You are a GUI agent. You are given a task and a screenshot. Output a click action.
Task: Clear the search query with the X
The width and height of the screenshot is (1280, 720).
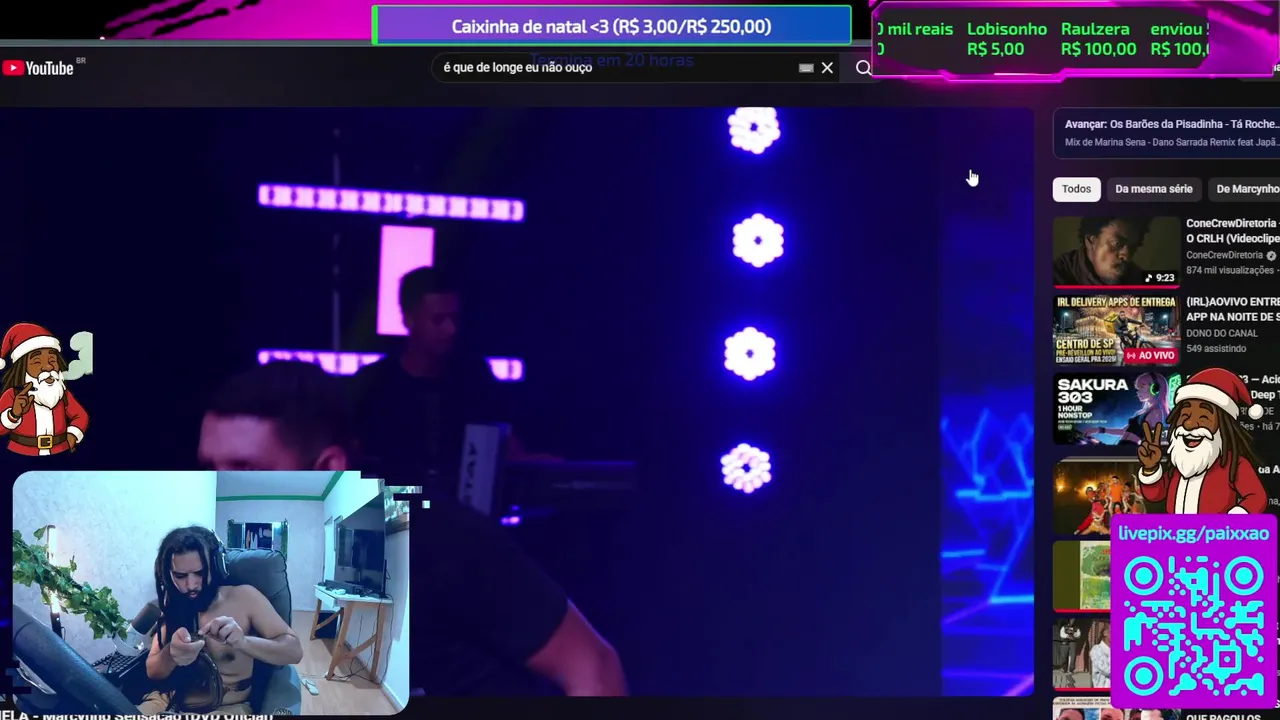[x=827, y=68]
